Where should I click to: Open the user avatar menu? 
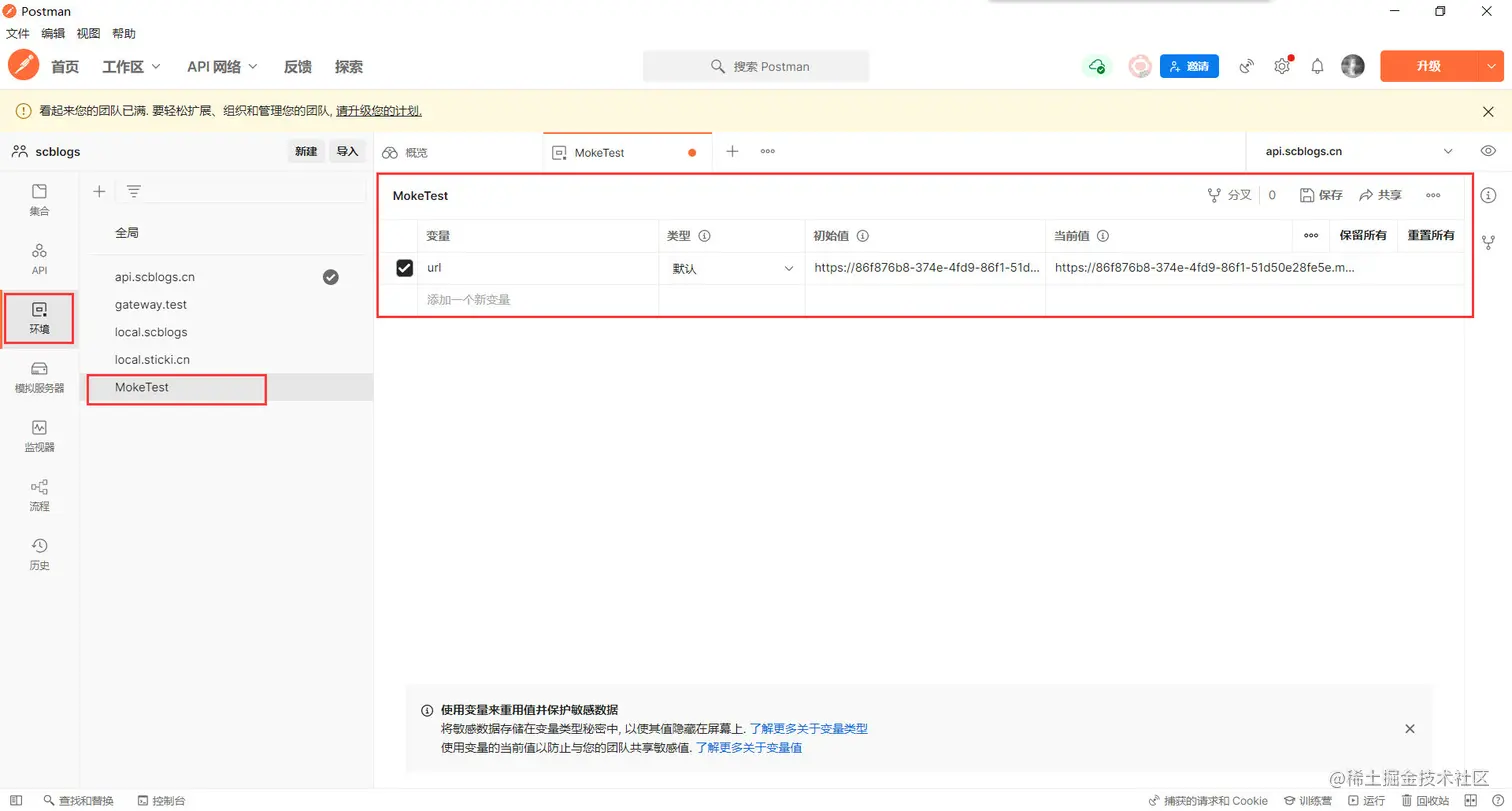tap(1352, 66)
